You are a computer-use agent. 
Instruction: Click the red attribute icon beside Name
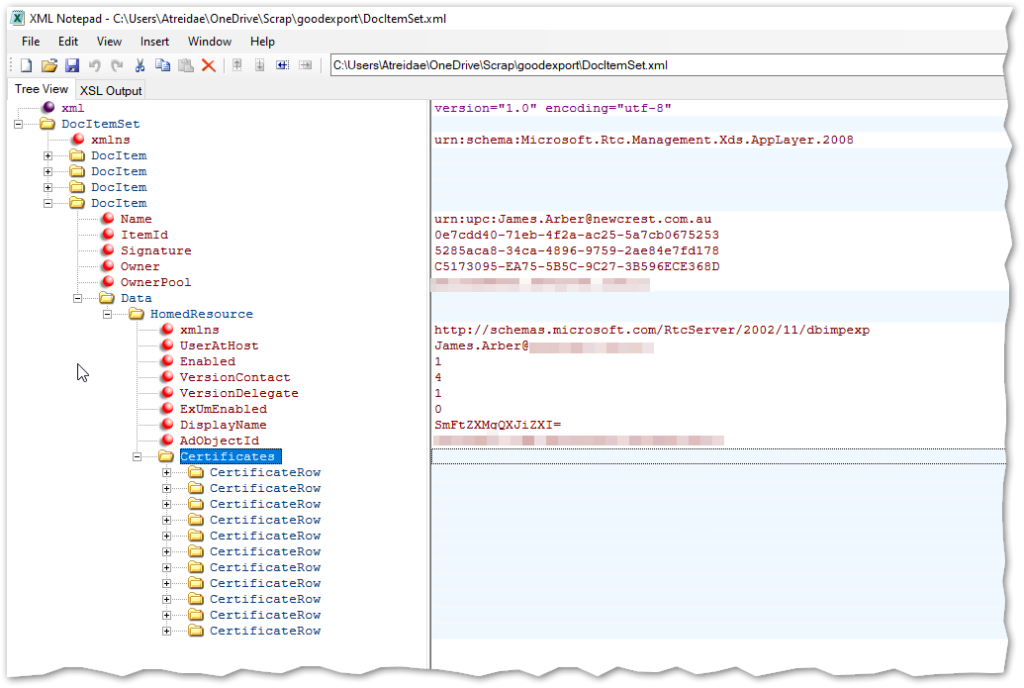coord(108,218)
